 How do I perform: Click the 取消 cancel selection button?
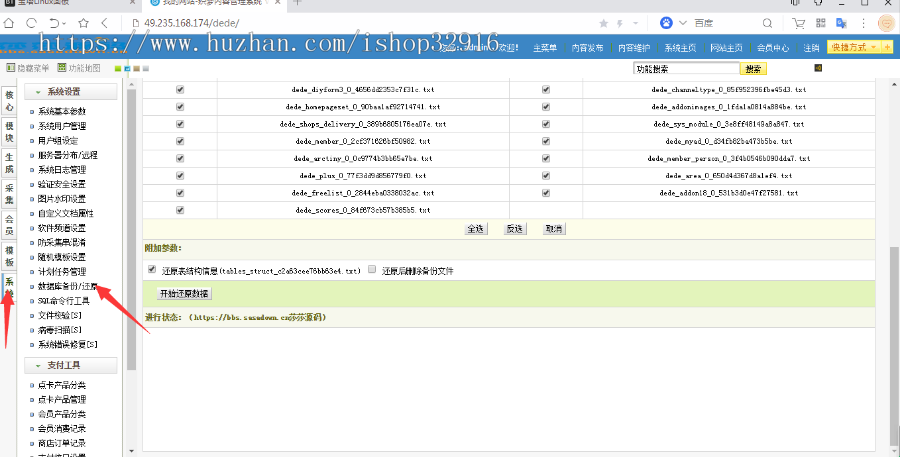554,228
